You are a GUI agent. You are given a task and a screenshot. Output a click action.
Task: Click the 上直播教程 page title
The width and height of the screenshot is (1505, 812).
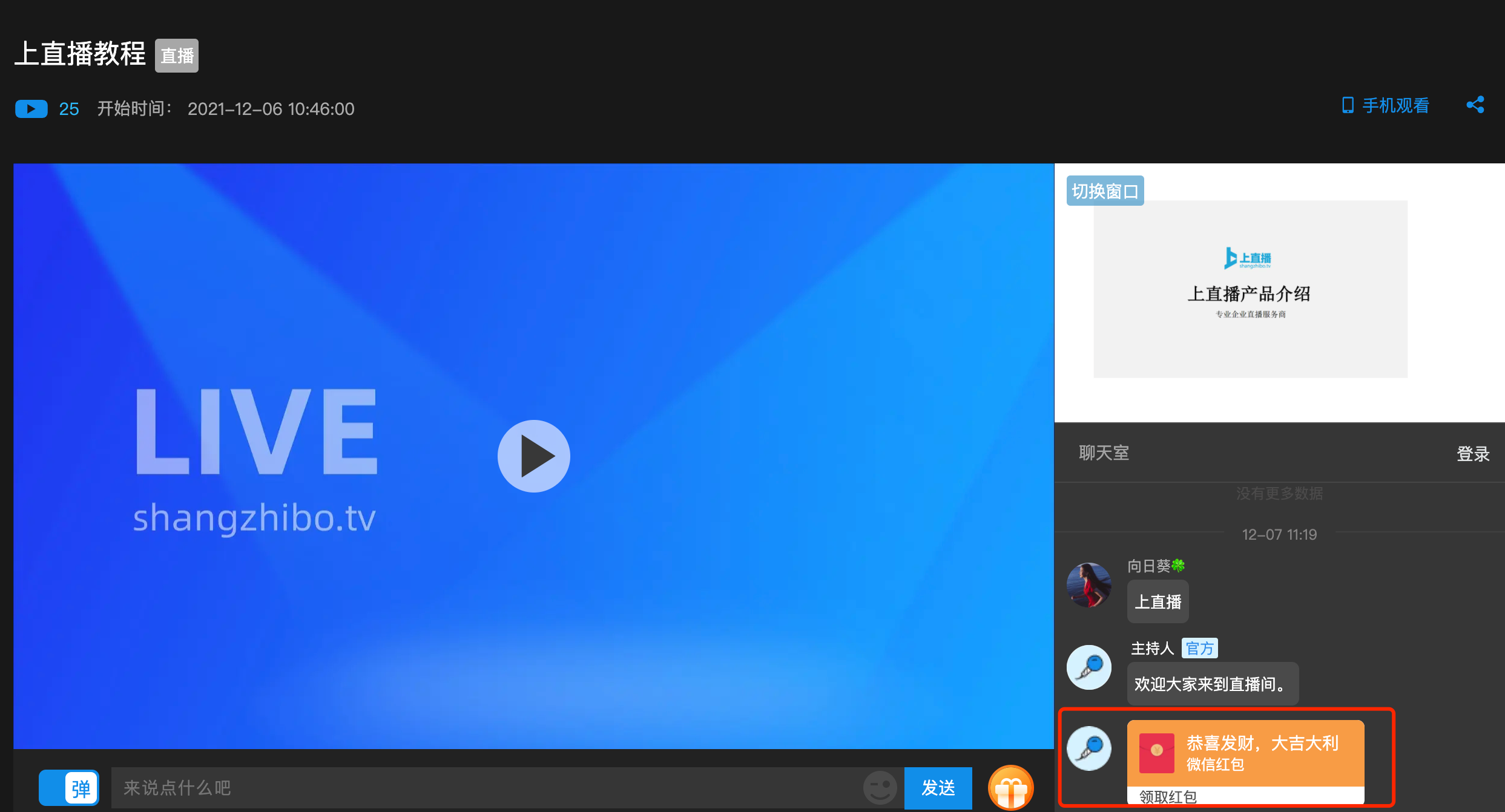[x=80, y=54]
